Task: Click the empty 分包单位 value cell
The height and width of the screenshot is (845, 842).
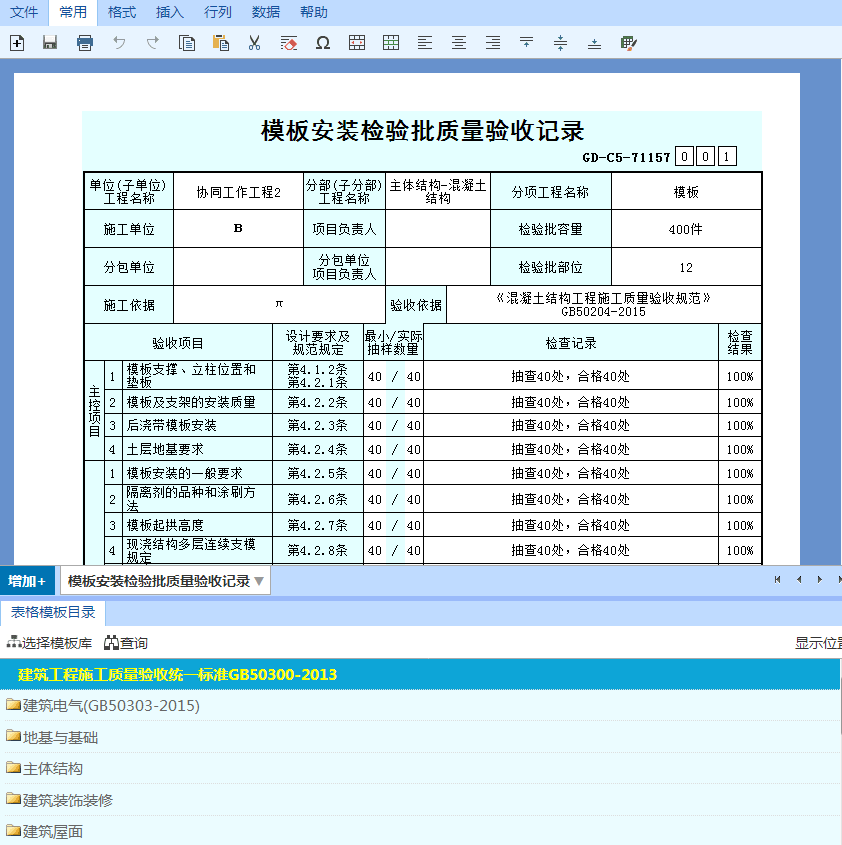Action: coord(238,267)
